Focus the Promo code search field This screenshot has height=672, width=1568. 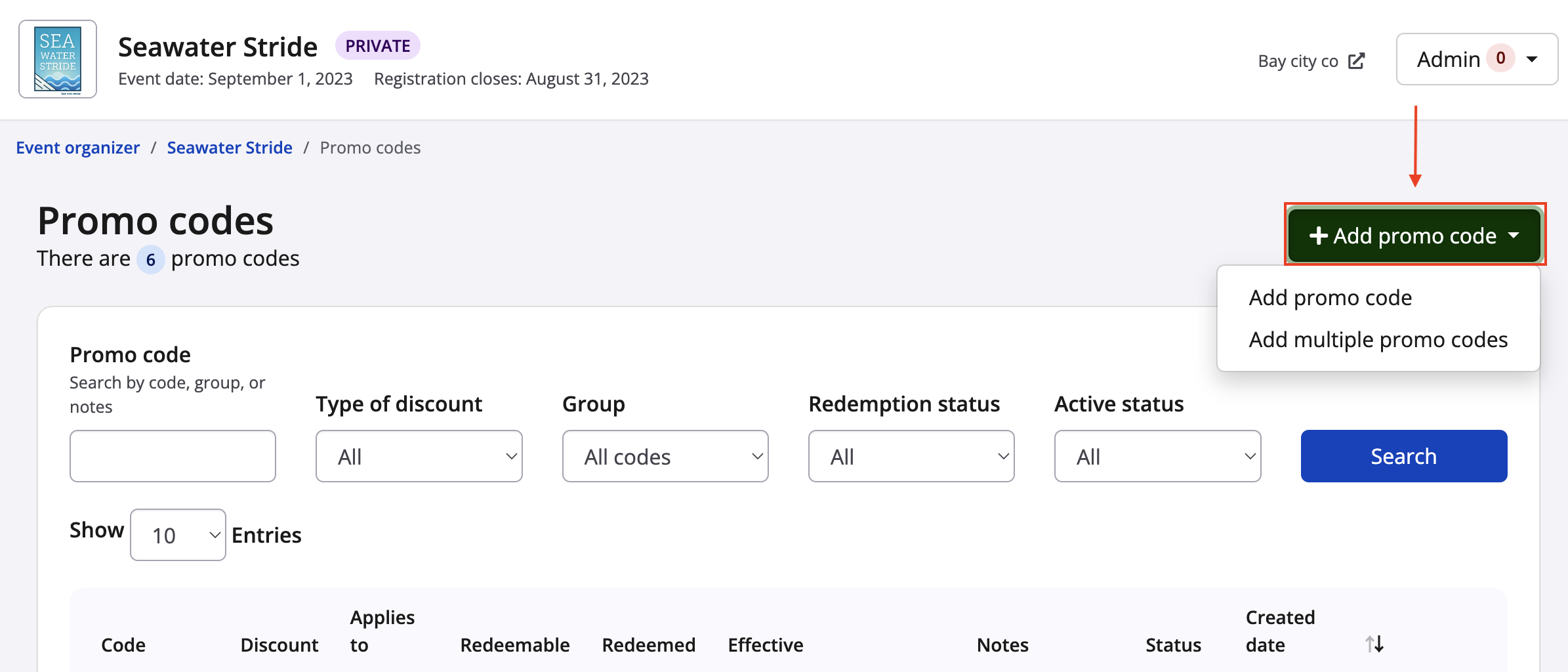coord(173,456)
